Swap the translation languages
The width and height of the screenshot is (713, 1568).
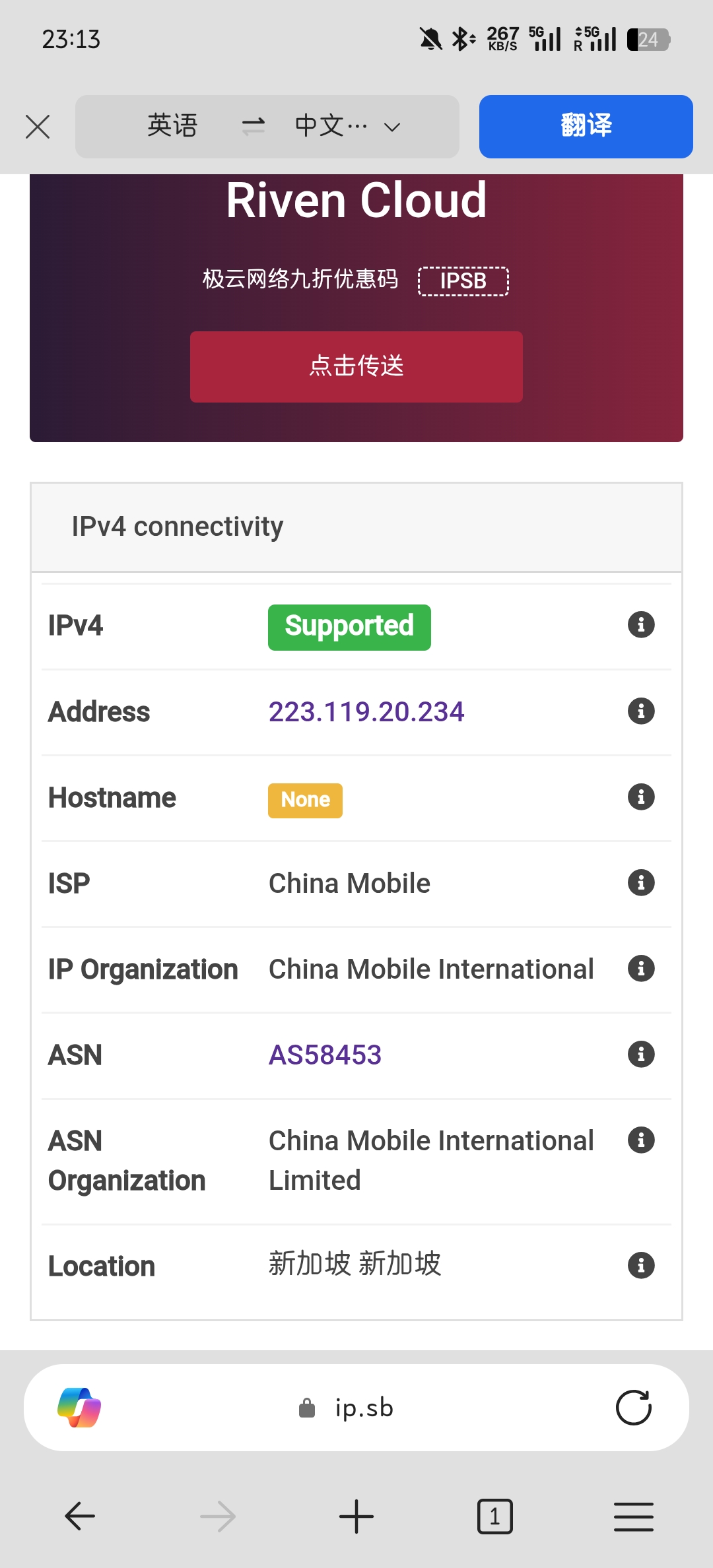(x=253, y=126)
